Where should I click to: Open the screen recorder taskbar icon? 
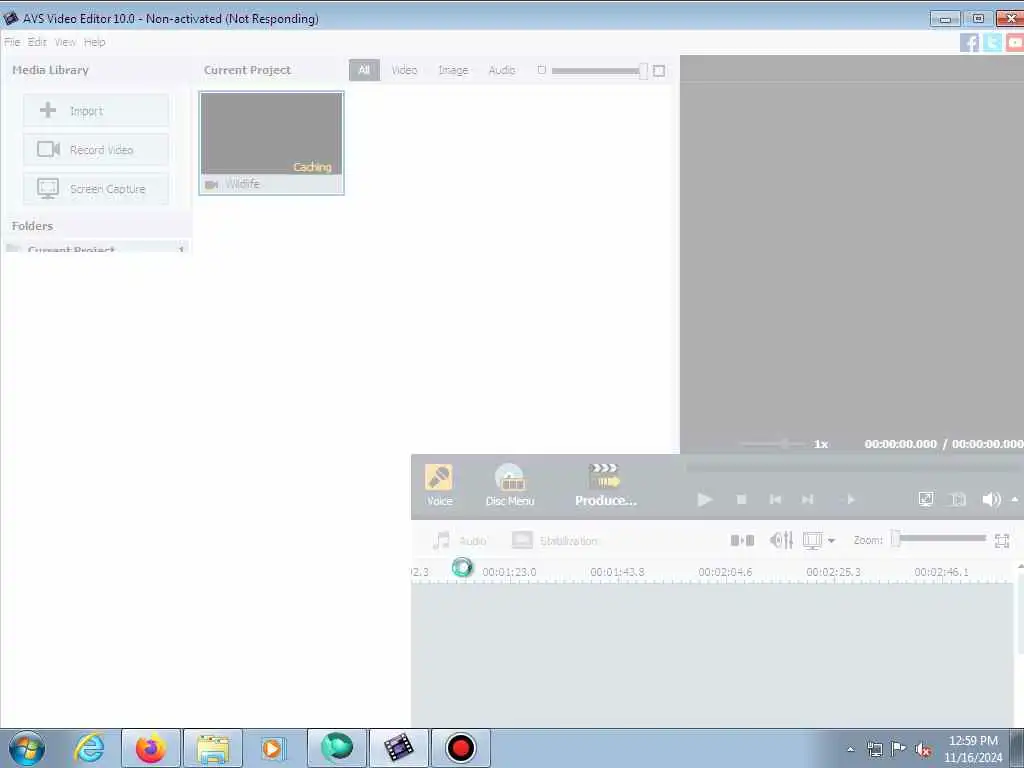[460, 748]
